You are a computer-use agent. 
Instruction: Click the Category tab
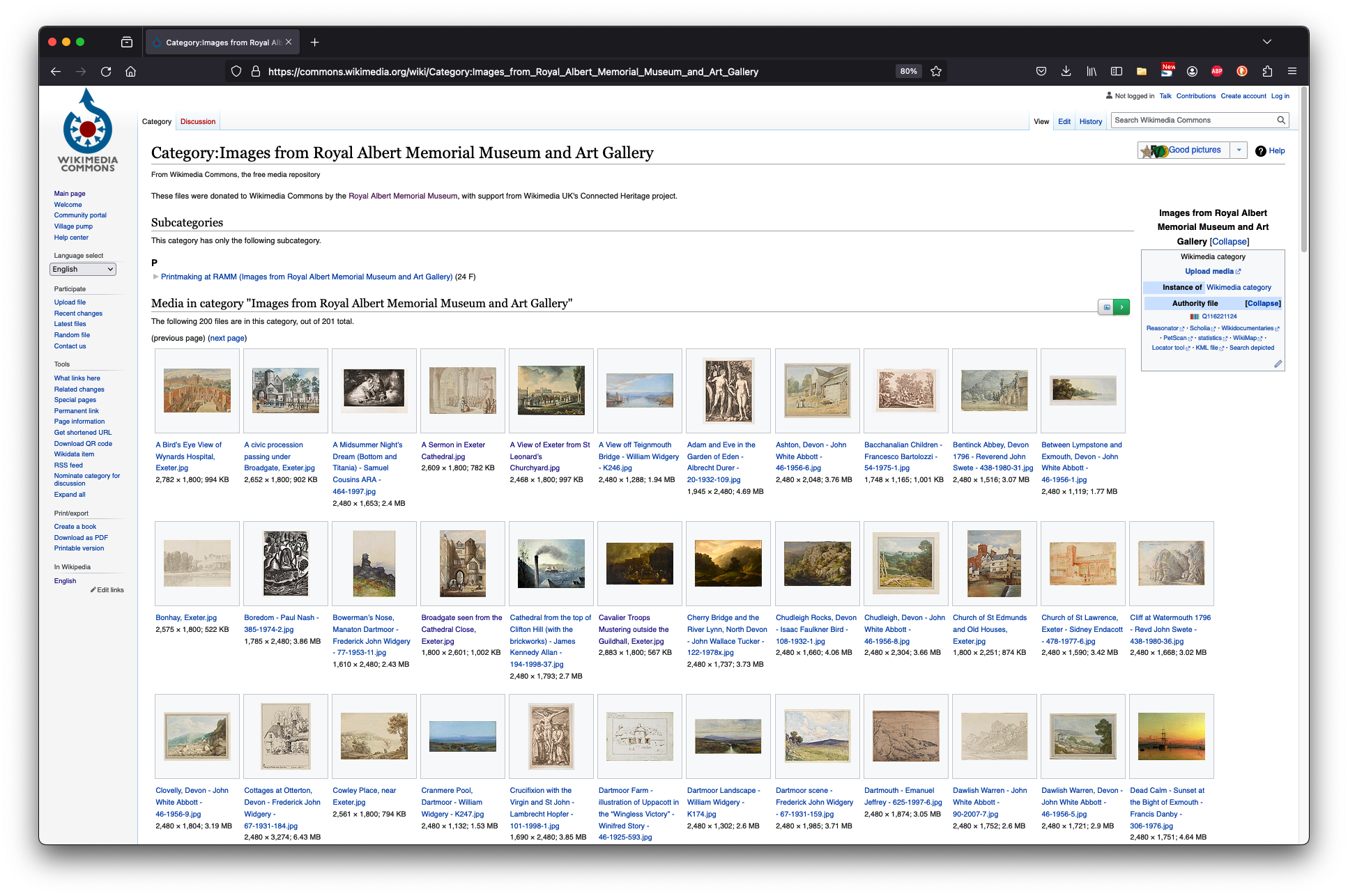[x=158, y=121]
